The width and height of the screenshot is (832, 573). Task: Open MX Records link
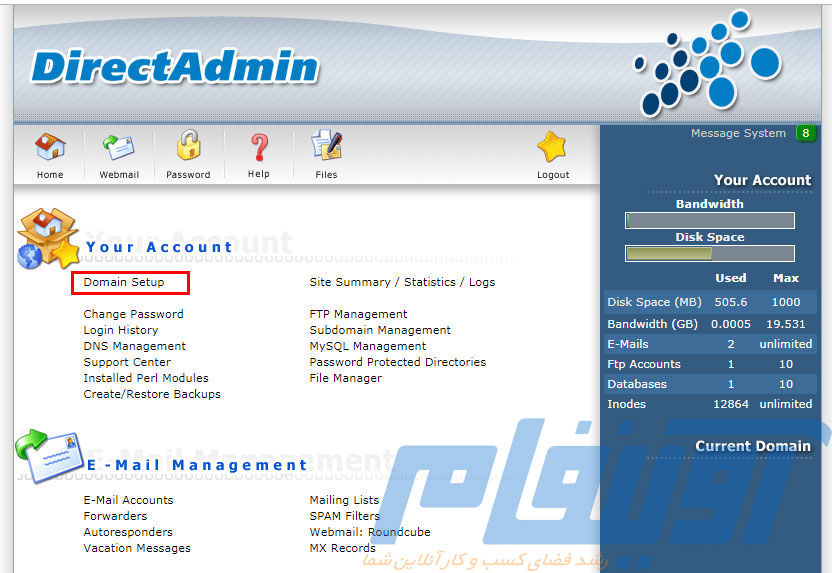(342, 548)
